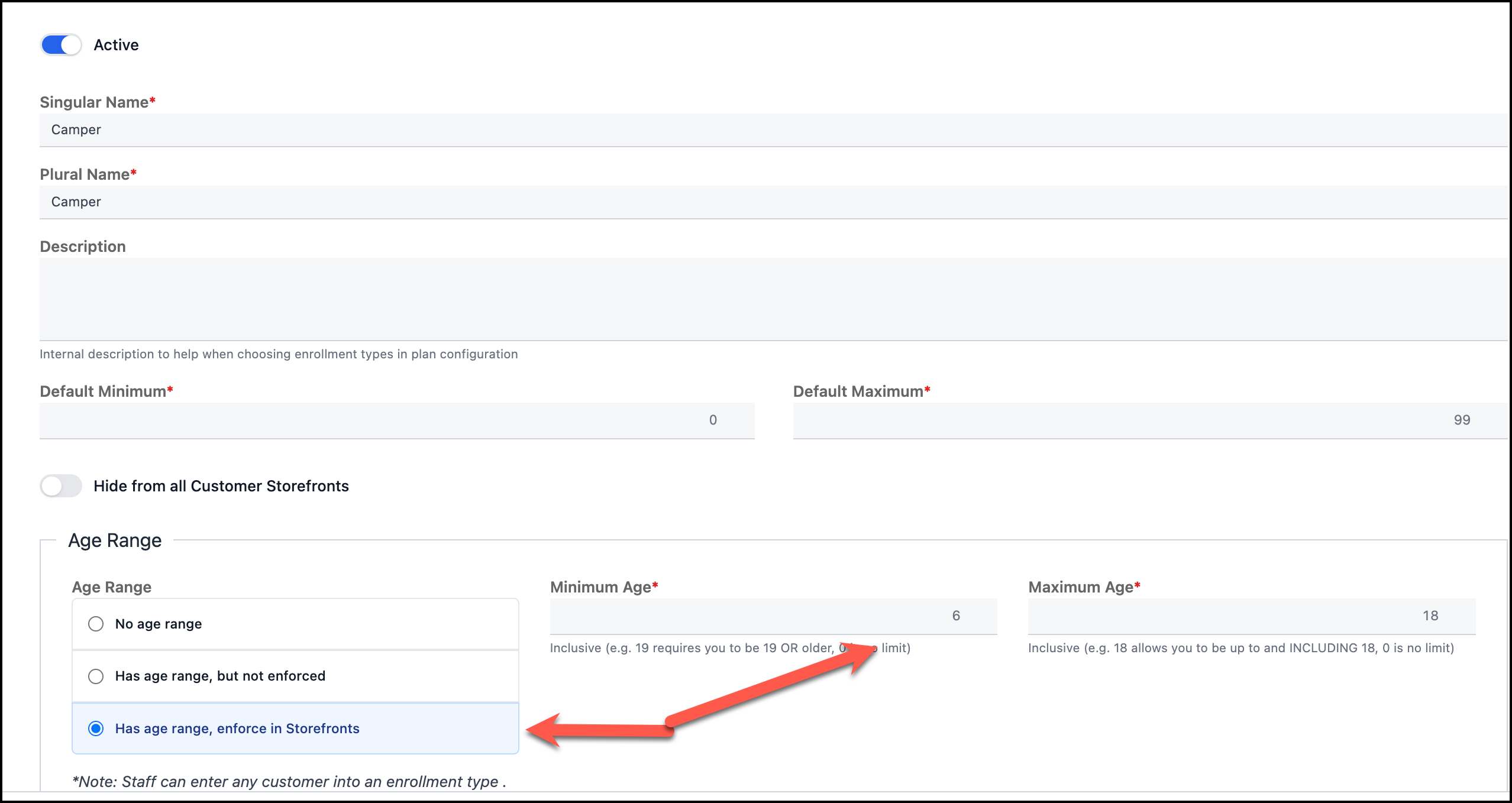Viewport: 1512px width, 803px height.
Task: Toggle the Active switch off
Action: (x=61, y=45)
